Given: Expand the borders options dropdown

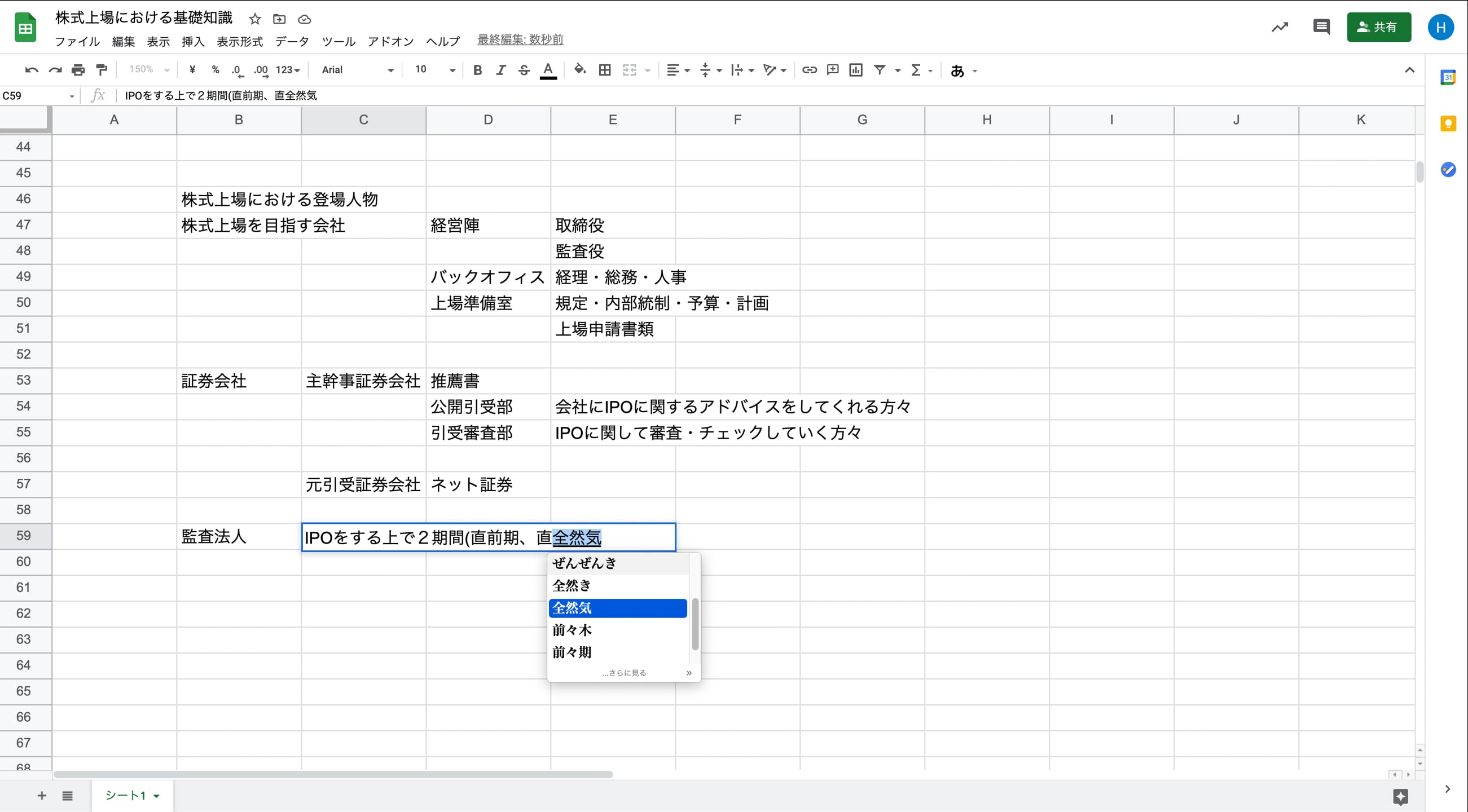Looking at the screenshot, I should pyautogui.click(x=605, y=70).
